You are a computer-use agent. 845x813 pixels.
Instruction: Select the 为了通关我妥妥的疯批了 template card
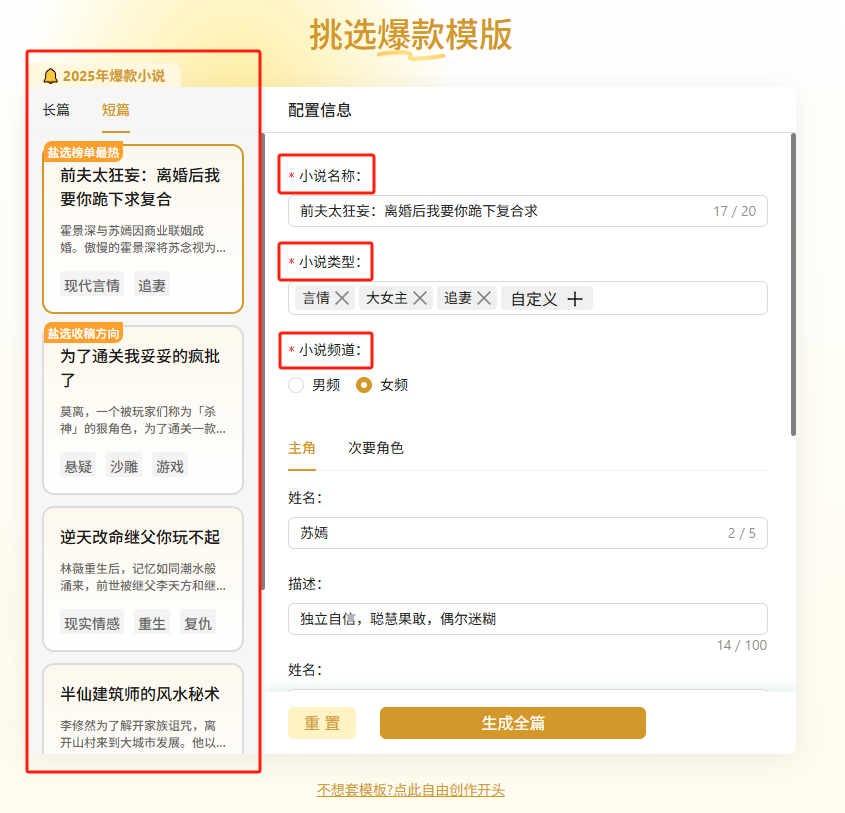(143, 410)
